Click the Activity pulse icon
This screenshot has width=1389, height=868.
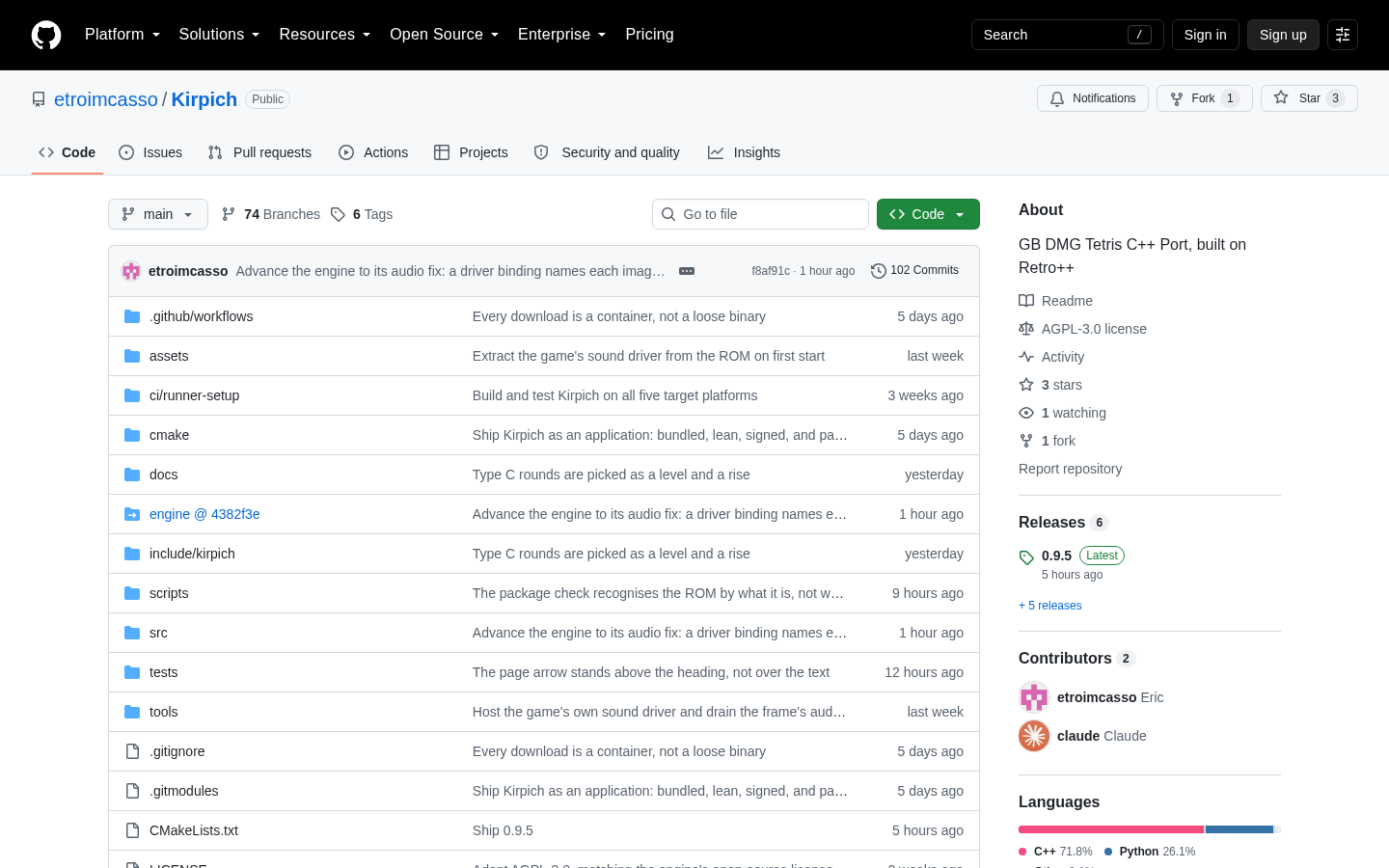(1026, 357)
